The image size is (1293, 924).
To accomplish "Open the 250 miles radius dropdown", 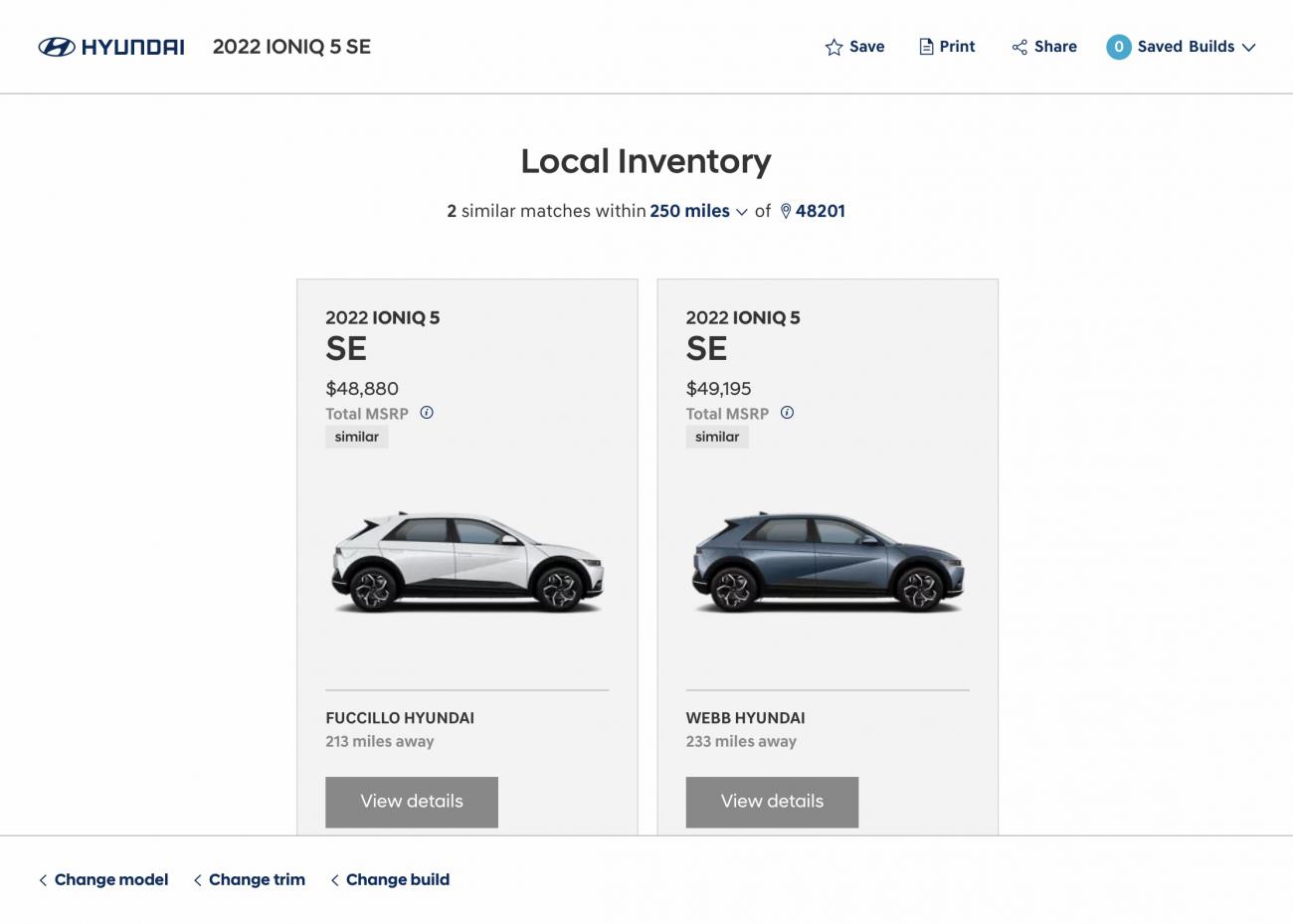I will coord(689,211).
